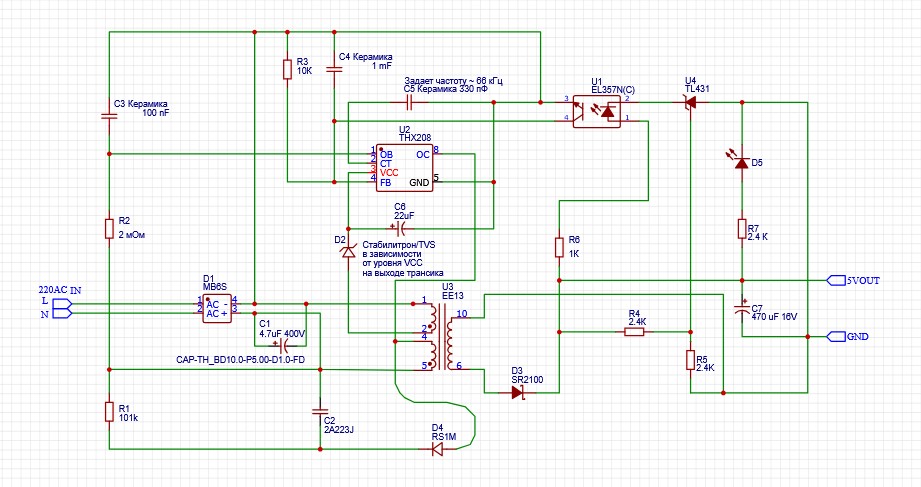Select the RS1M diode D4 symbol

pos(438,449)
